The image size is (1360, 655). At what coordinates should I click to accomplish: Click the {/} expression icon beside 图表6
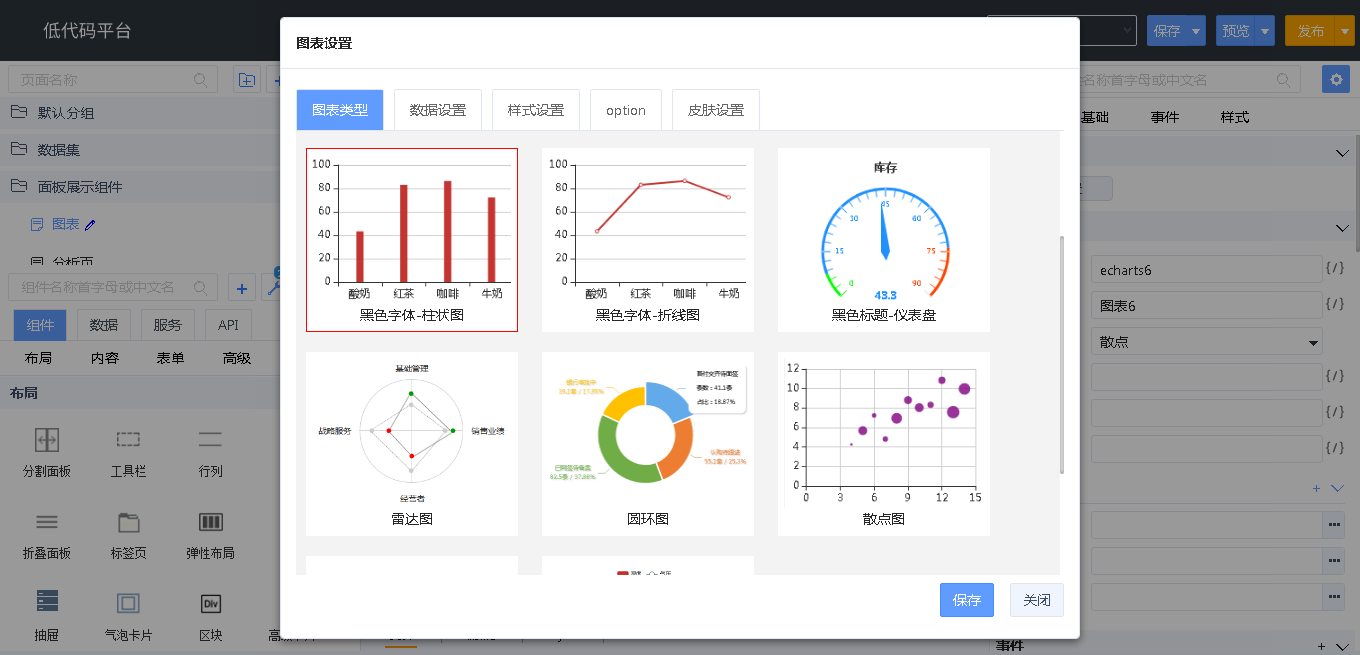[1334, 305]
